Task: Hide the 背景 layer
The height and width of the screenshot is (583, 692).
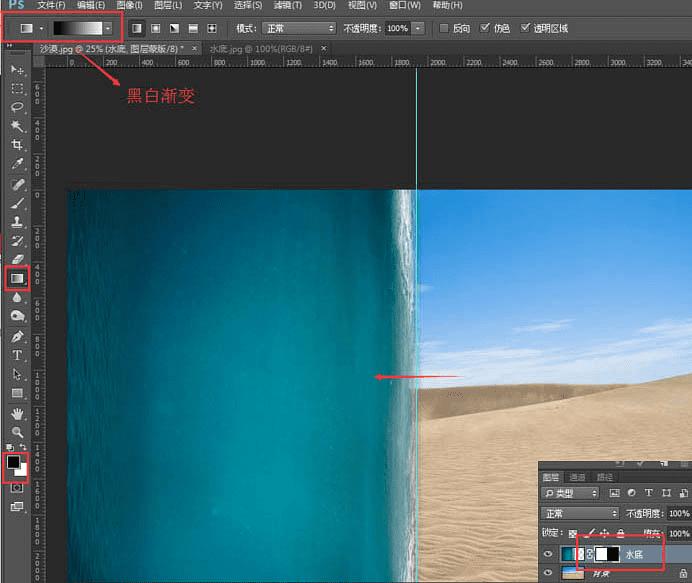Action: pyautogui.click(x=549, y=572)
